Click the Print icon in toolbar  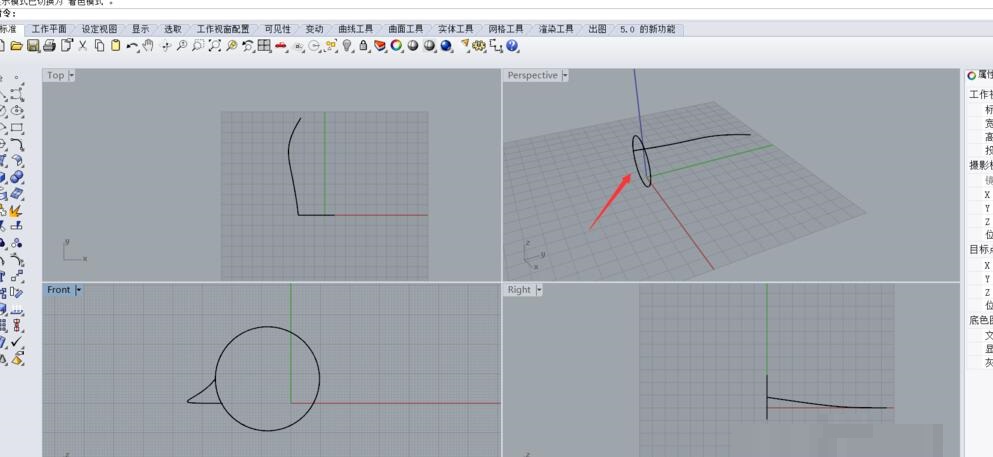49,46
